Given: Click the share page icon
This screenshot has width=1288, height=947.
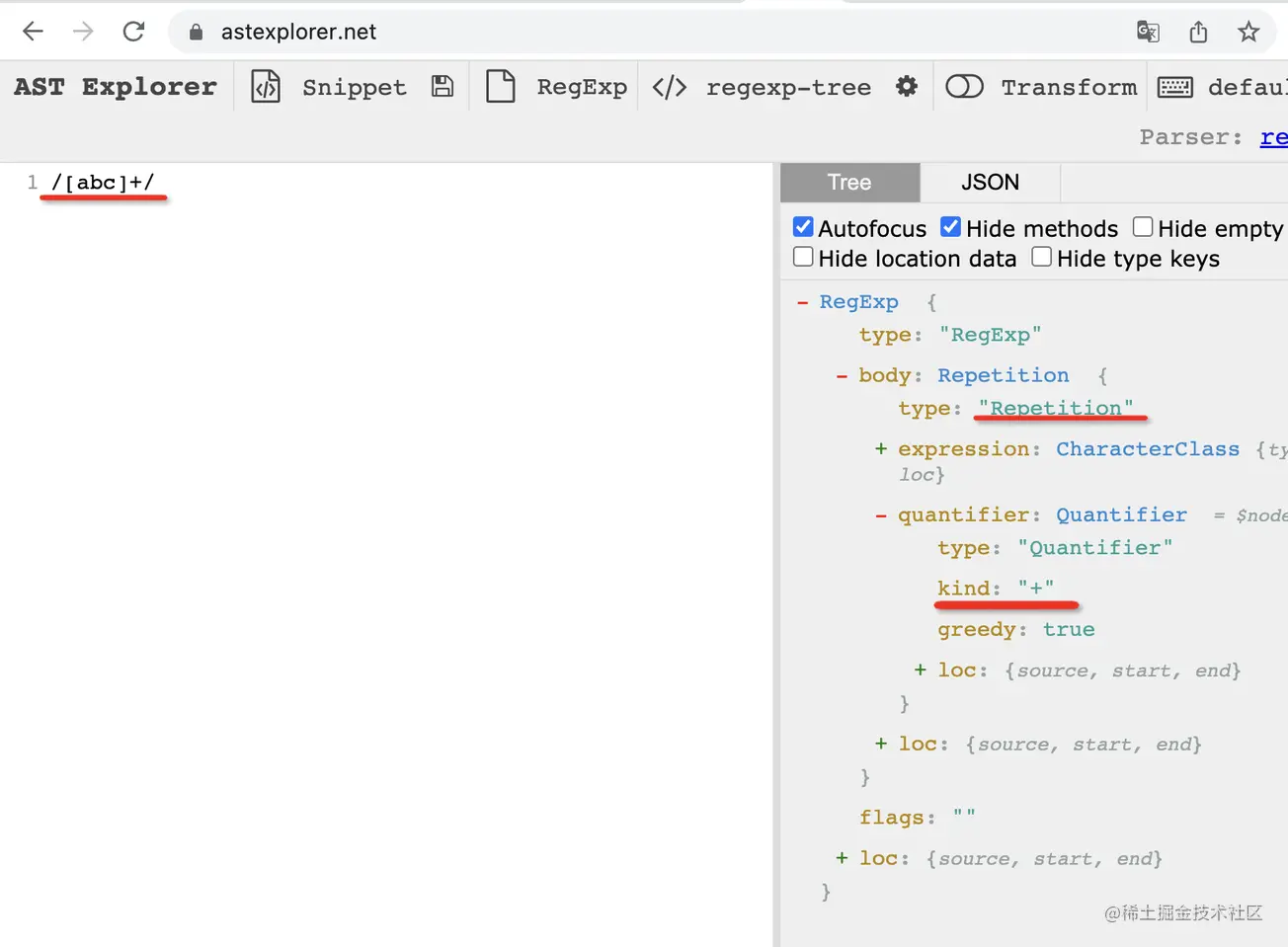Looking at the screenshot, I should coord(1198,32).
